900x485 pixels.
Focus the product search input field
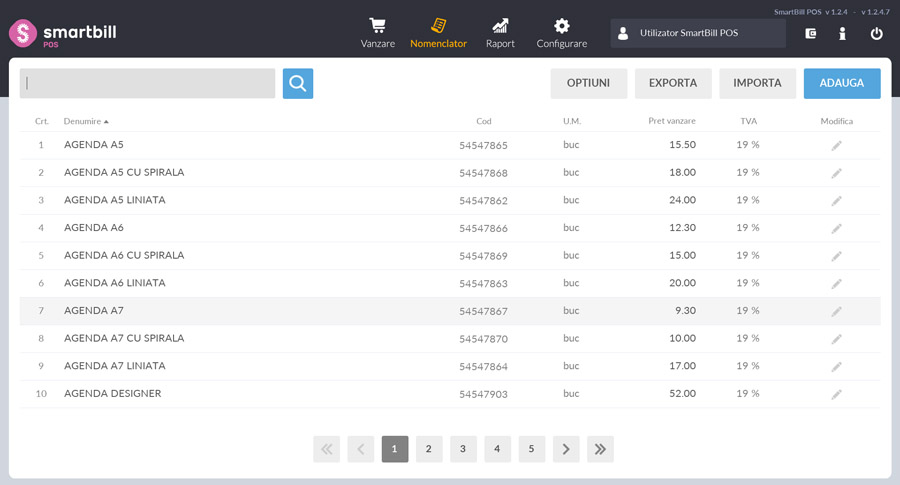[x=148, y=84]
